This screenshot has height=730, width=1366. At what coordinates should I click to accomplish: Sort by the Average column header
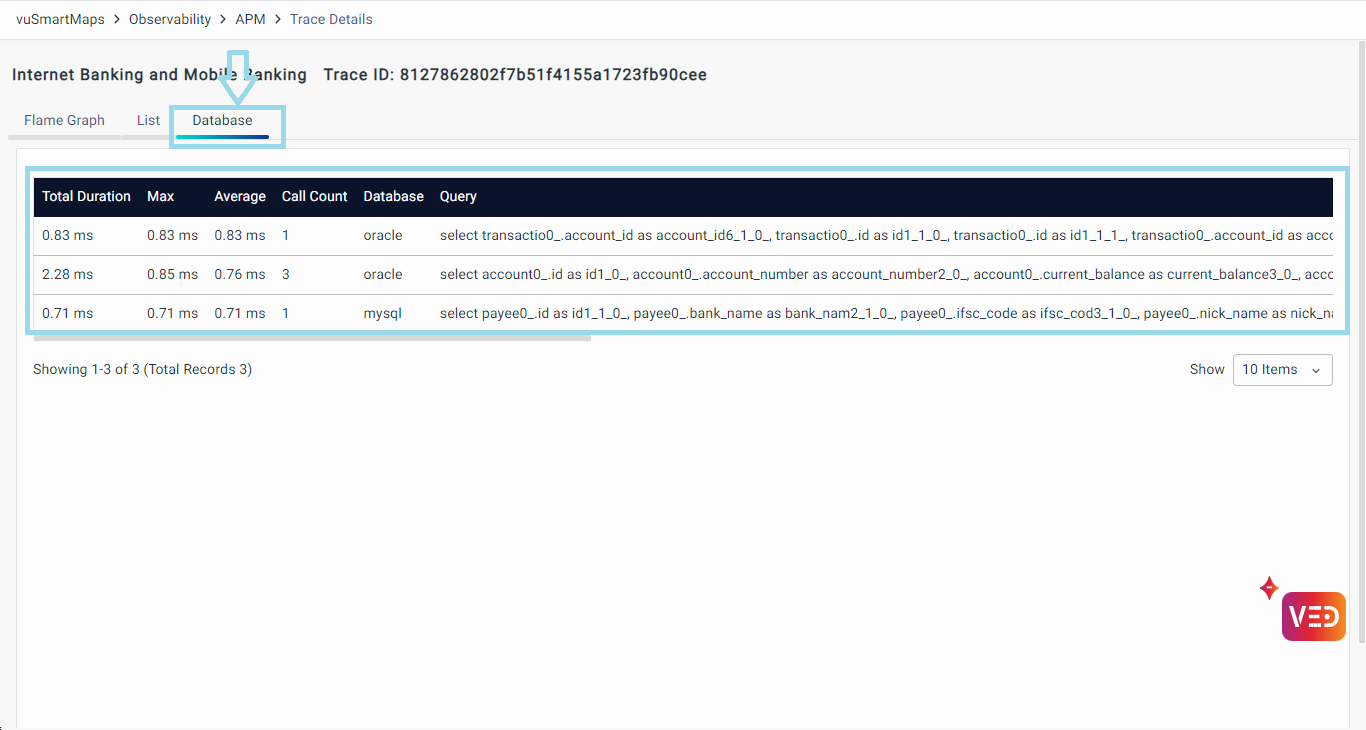point(240,197)
